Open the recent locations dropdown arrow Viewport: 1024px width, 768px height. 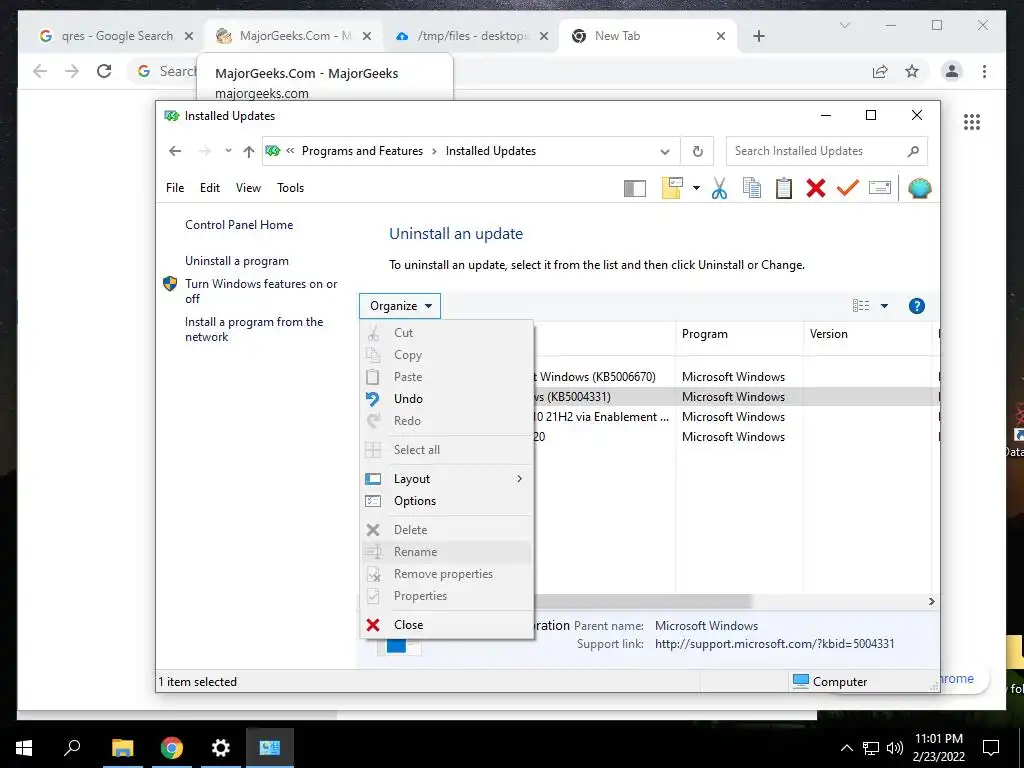pyautogui.click(x=228, y=151)
